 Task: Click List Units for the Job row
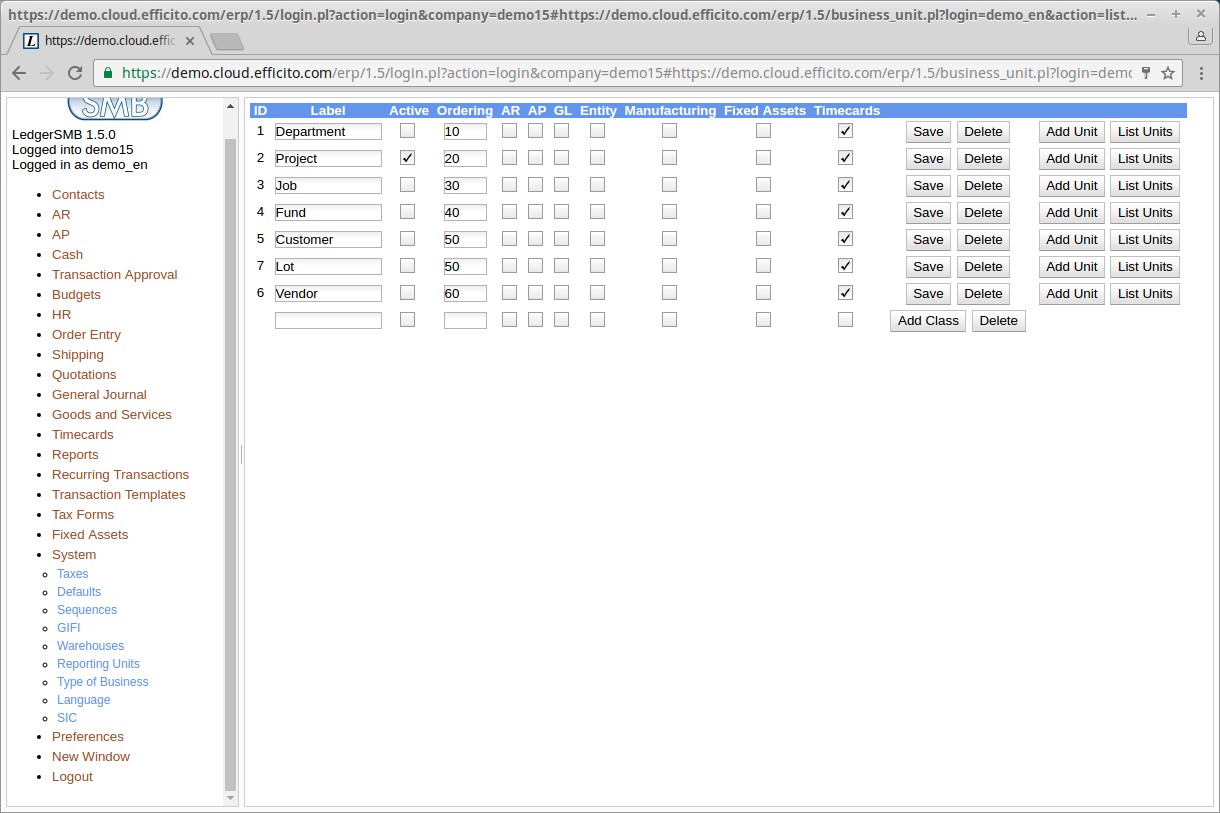tap(1144, 185)
